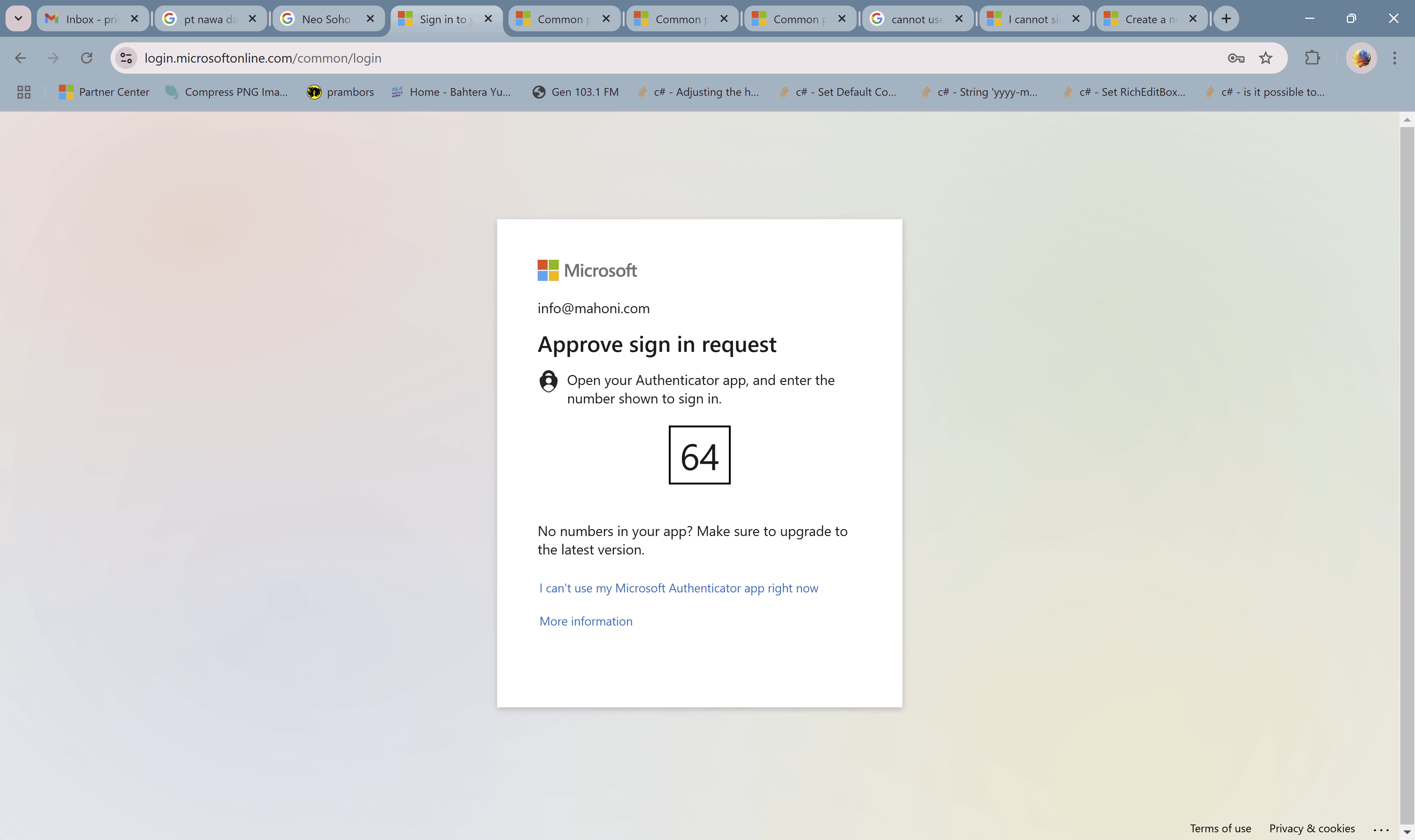
Task: Reload the sign-in page
Action: click(86, 58)
